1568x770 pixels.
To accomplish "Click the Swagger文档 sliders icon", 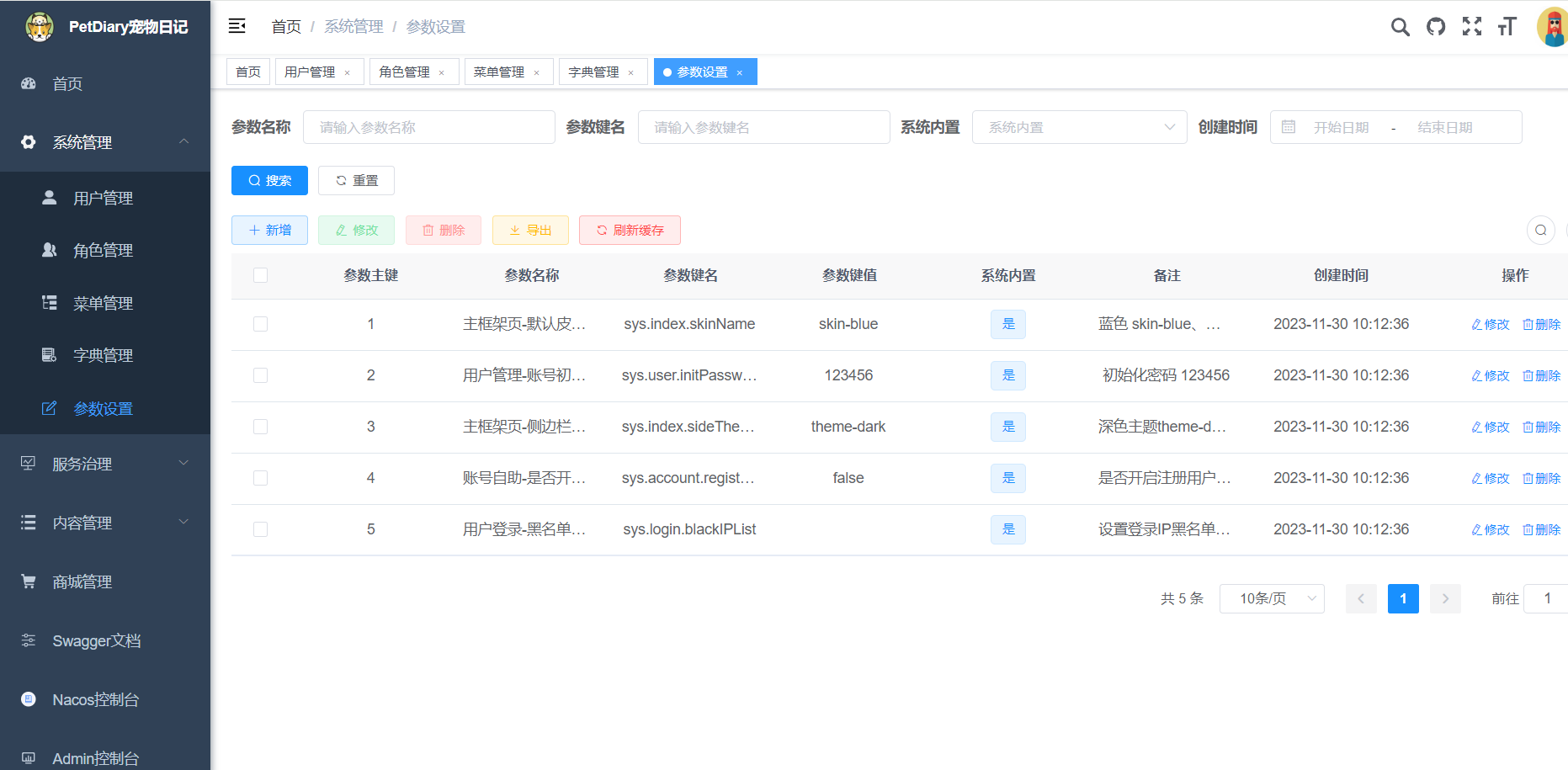I will [29, 640].
